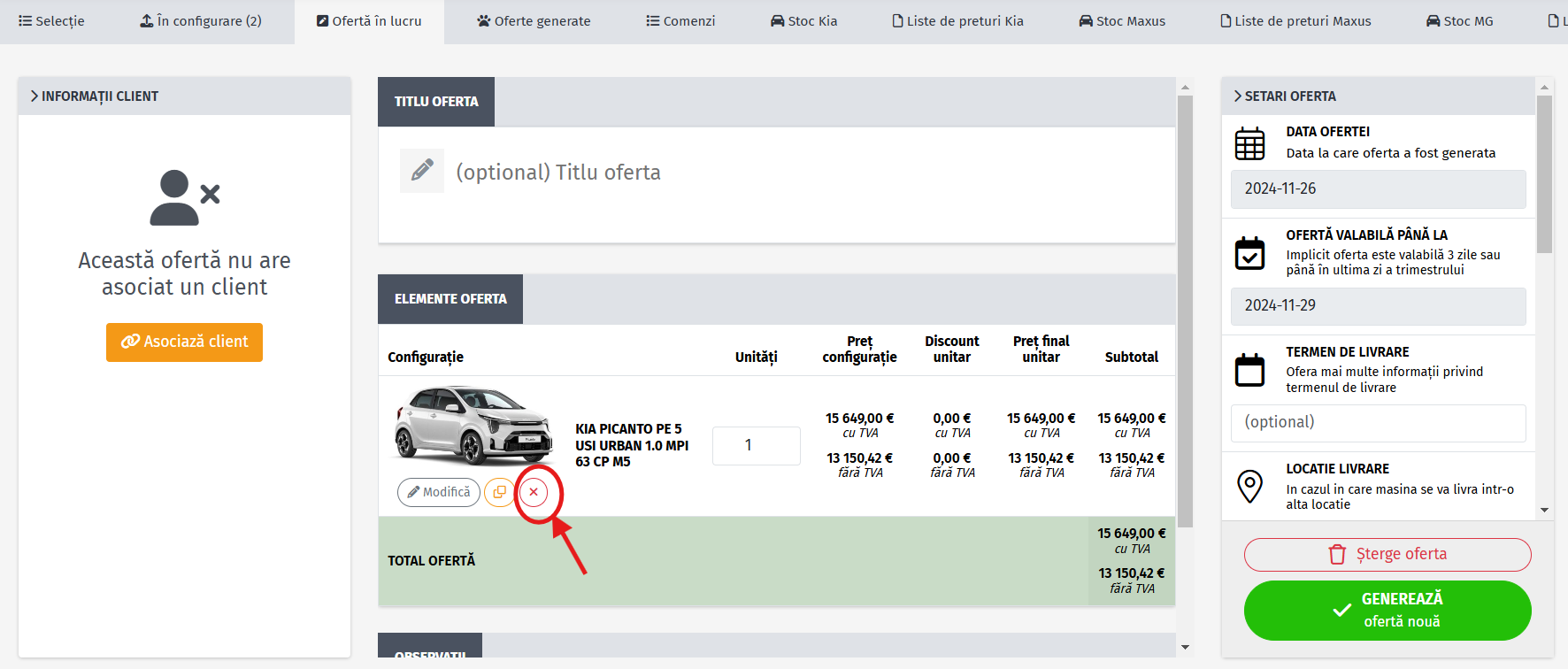Screen dimensions: 1568x669
Task: Go to Oferte generate tab
Action: (534, 21)
